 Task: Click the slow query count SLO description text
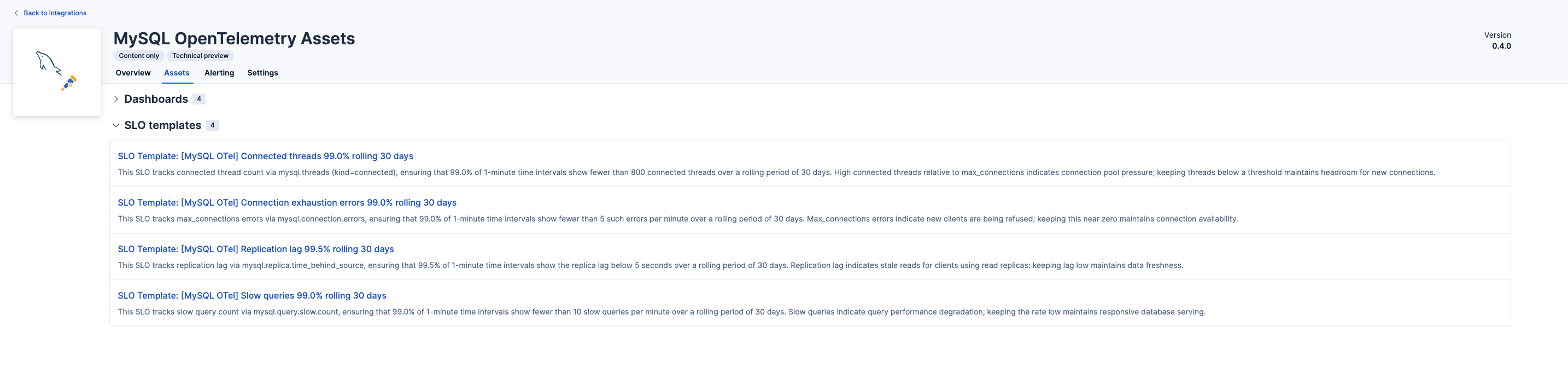coord(661,312)
